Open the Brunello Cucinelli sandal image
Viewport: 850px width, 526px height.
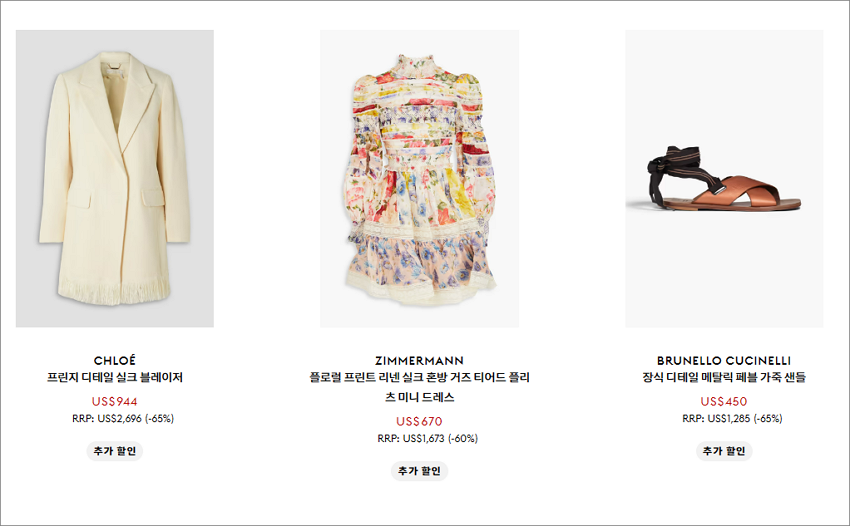click(724, 178)
